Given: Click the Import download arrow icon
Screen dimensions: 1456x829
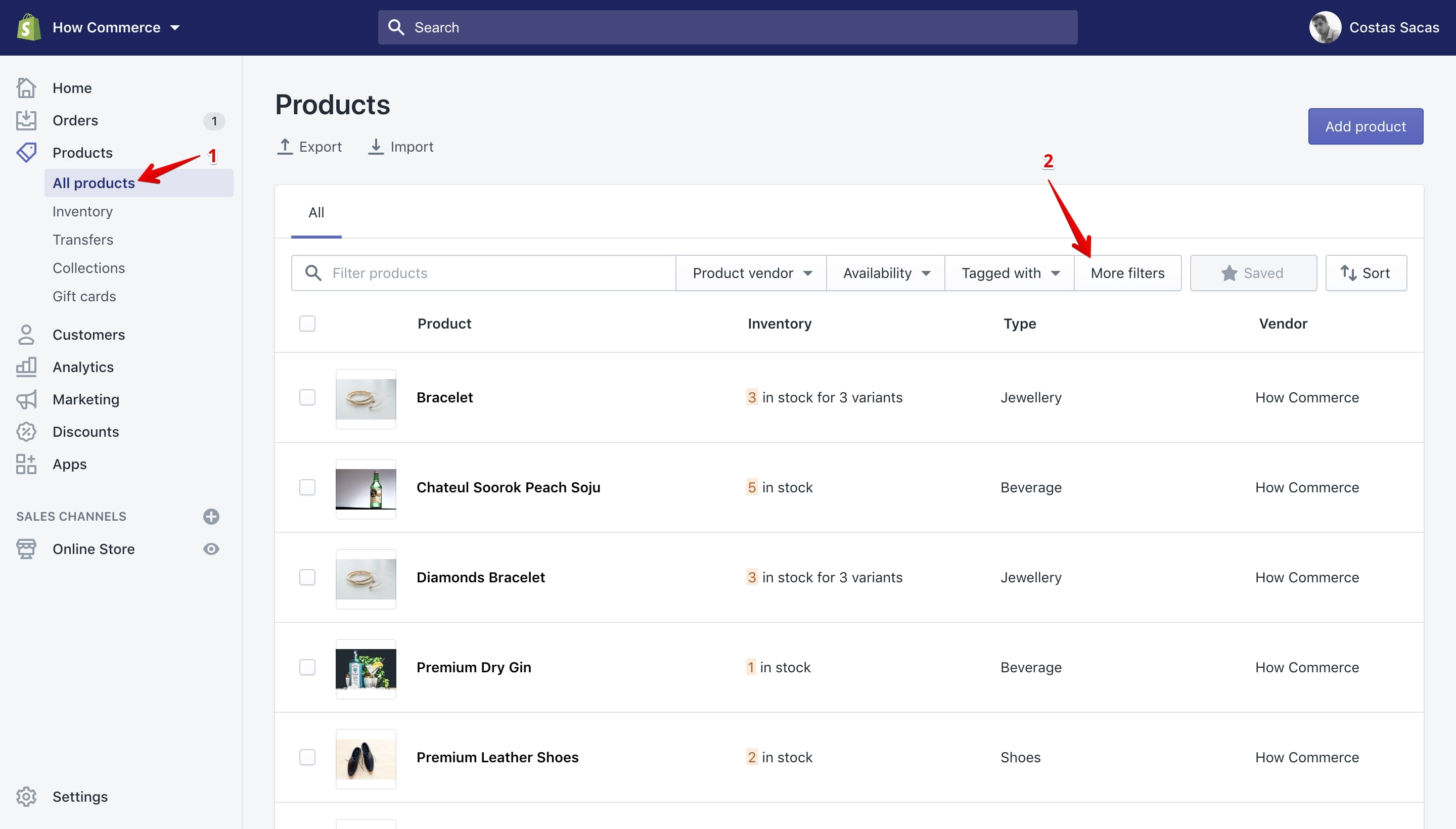Looking at the screenshot, I should [376, 146].
